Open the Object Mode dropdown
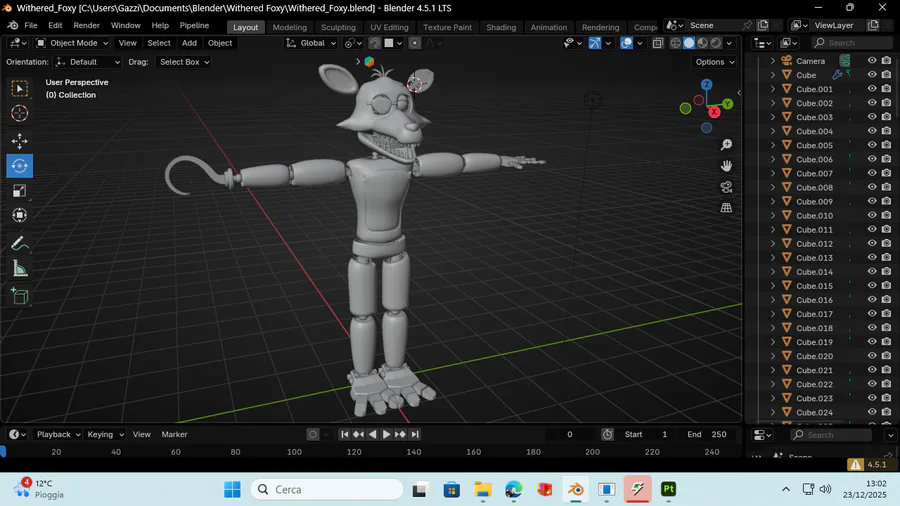Viewport: 900px width, 506px height. (x=72, y=43)
